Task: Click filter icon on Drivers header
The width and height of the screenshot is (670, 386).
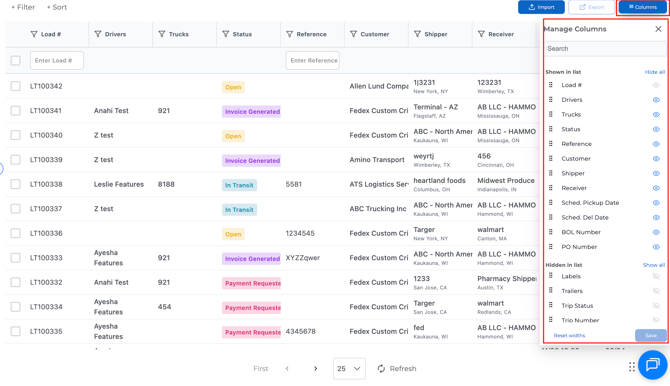Action: (98, 34)
